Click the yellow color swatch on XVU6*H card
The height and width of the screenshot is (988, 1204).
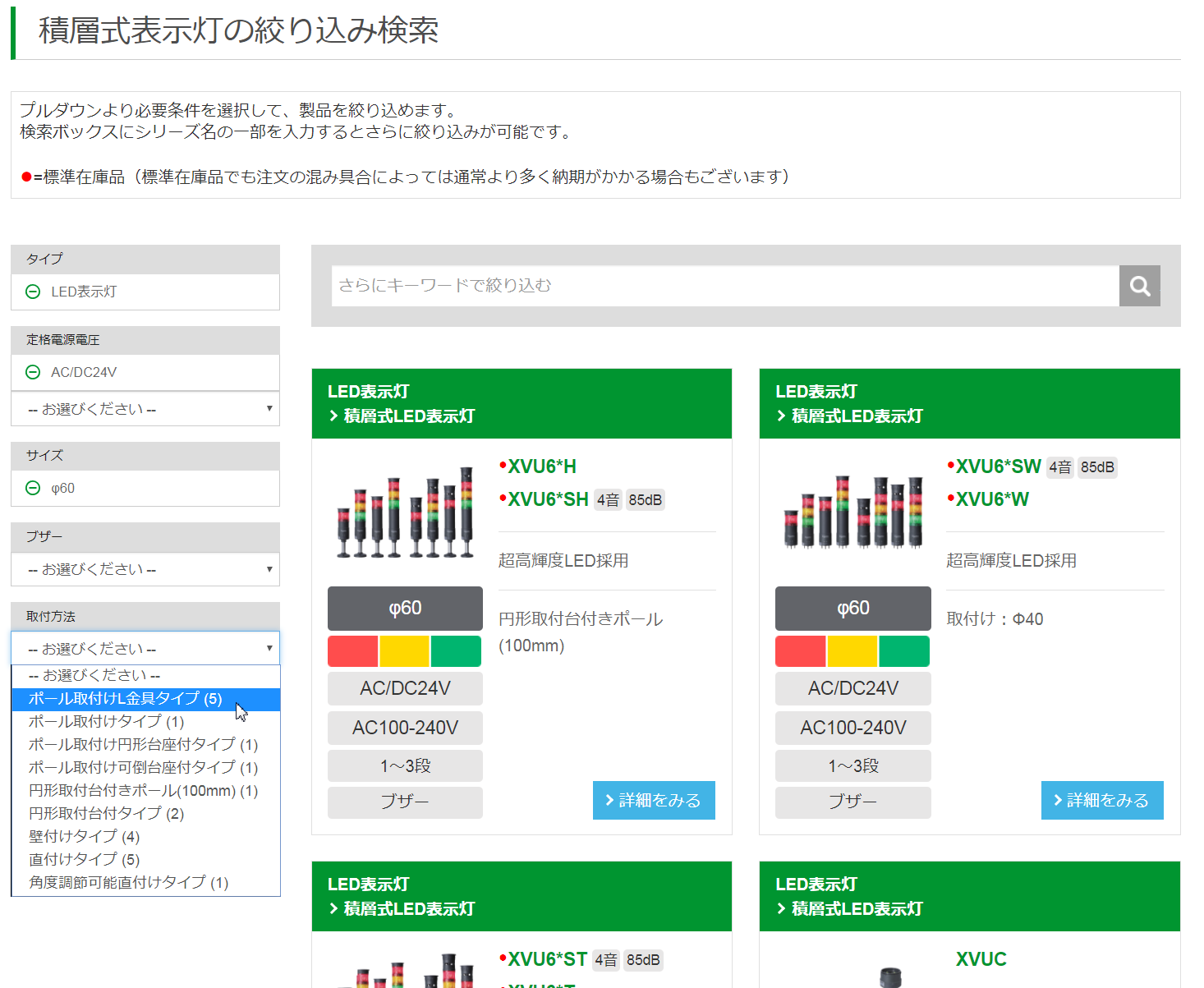click(404, 651)
